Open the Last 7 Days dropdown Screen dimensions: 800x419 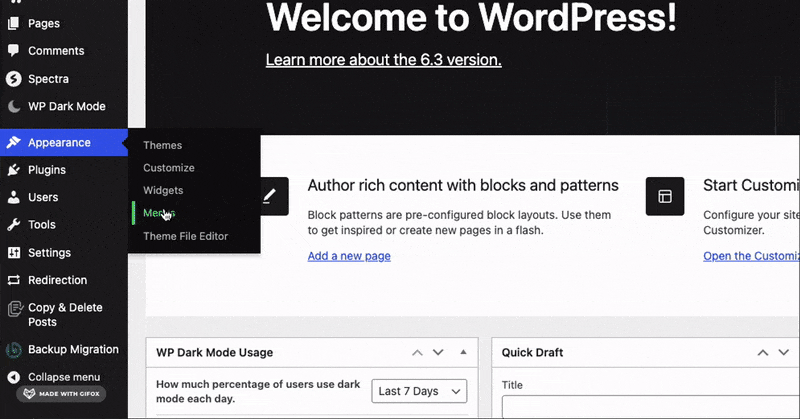419,391
